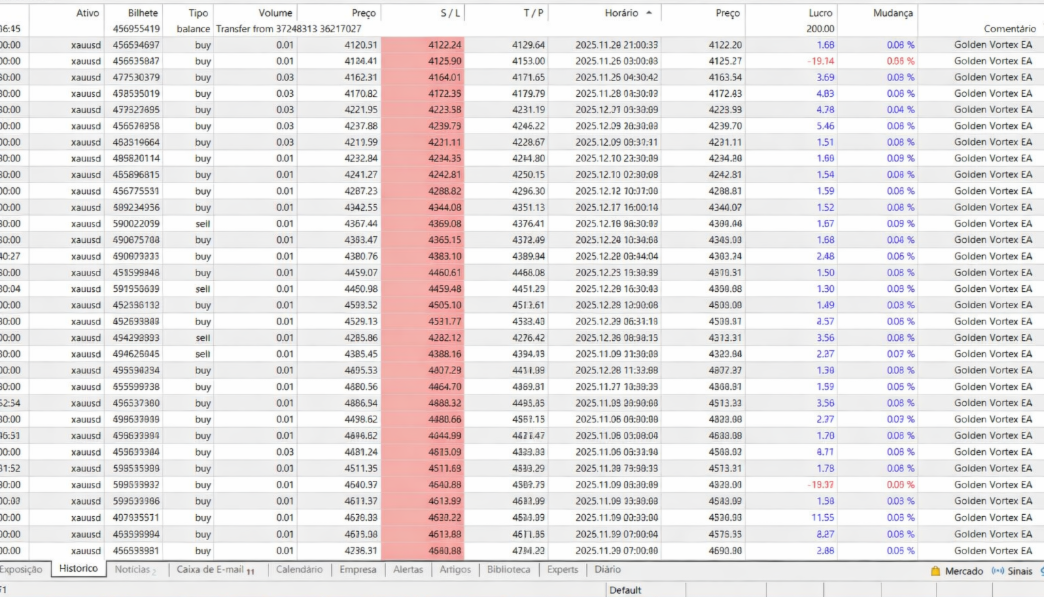This screenshot has height=597, width=1044.
Task: Click the -19.14 loss value
Action: pyautogui.click(x=820, y=61)
